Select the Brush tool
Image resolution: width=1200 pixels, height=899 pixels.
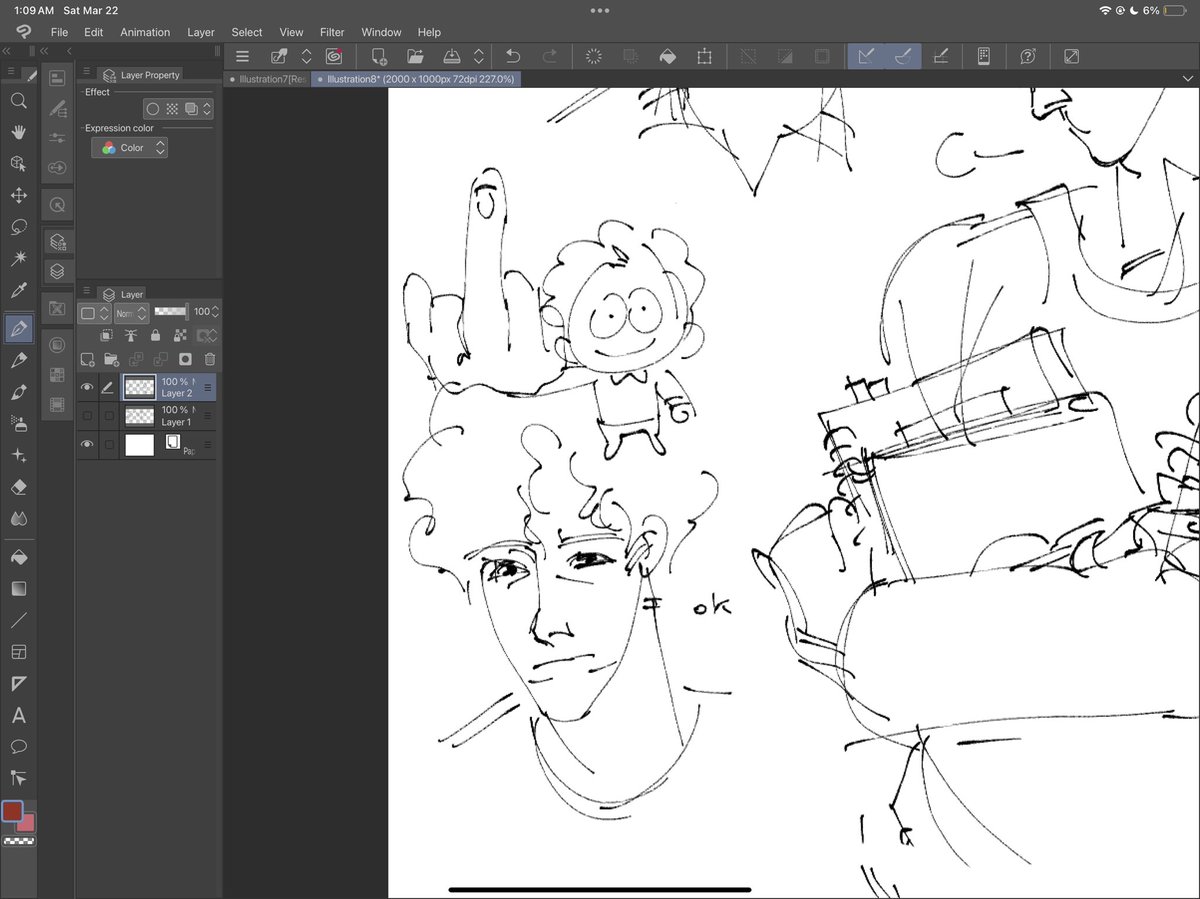(x=18, y=392)
